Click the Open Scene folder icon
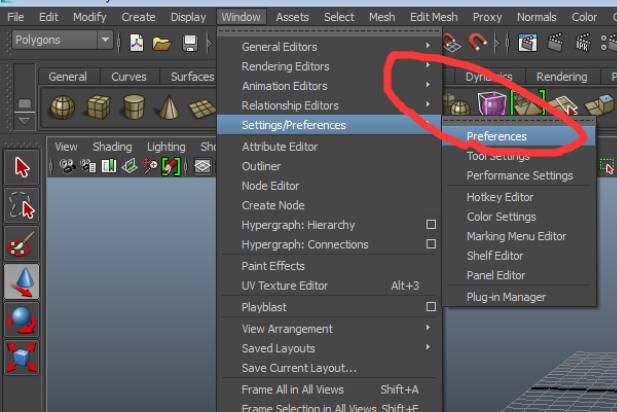This screenshot has height=412, width=617. [162, 43]
